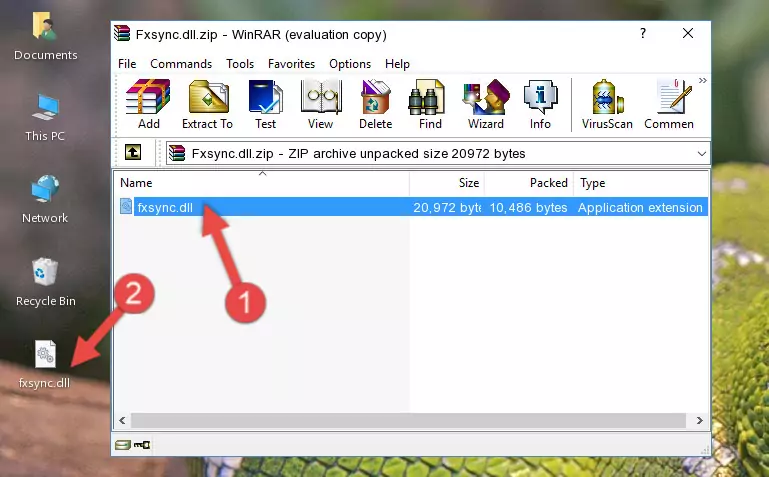Click the Add toolbar icon
The width and height of the screenshot is (769, 477).
point(148,105)
